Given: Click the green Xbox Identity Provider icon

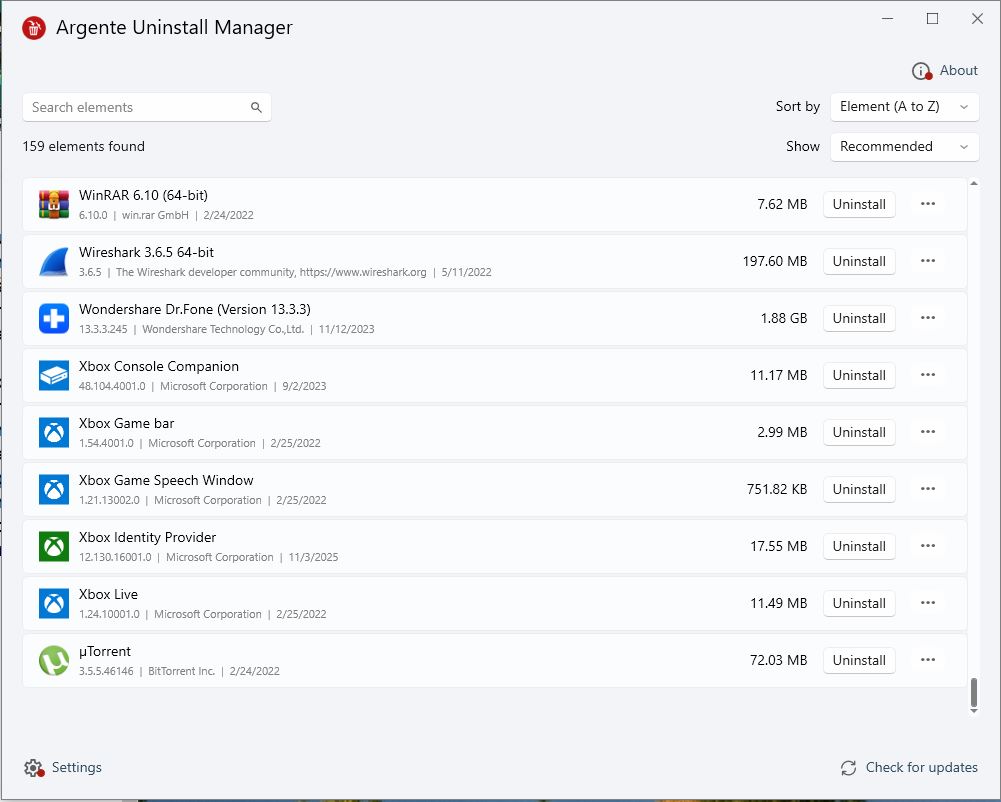Looking at the screenshot, I should tap(53, 546).
